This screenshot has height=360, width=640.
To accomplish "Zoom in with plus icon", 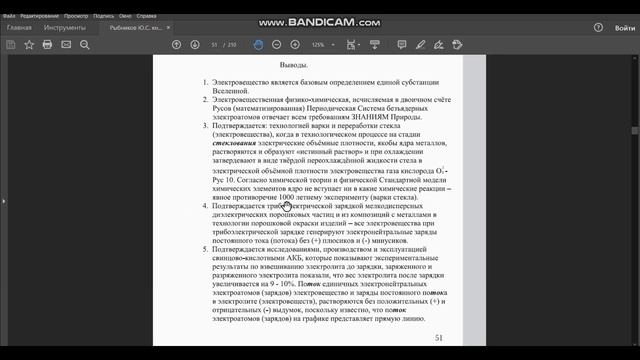I will pyautogui.click(x=295, y=45).
